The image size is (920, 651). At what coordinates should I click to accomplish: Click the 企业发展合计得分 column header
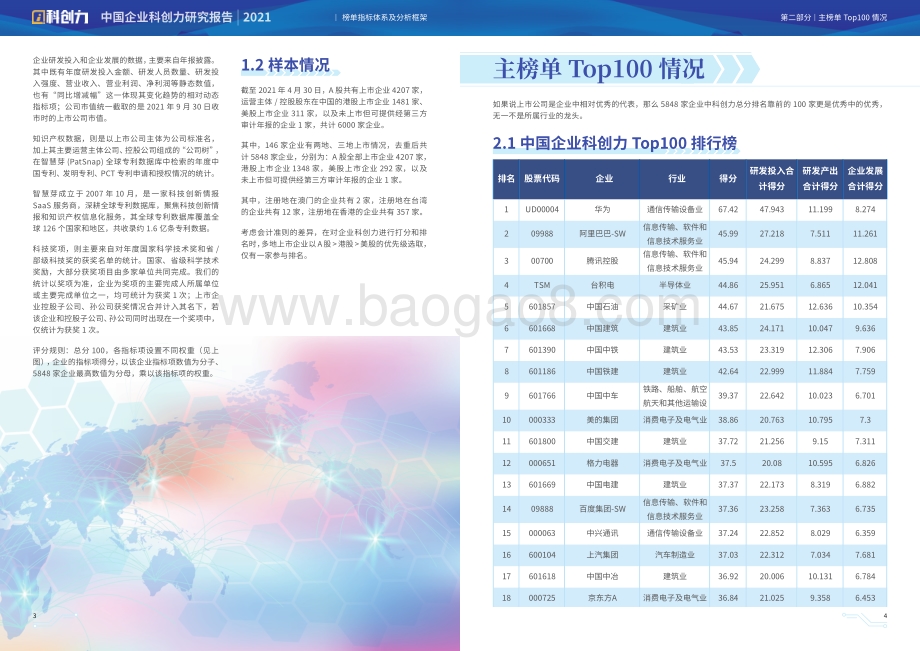865,178
